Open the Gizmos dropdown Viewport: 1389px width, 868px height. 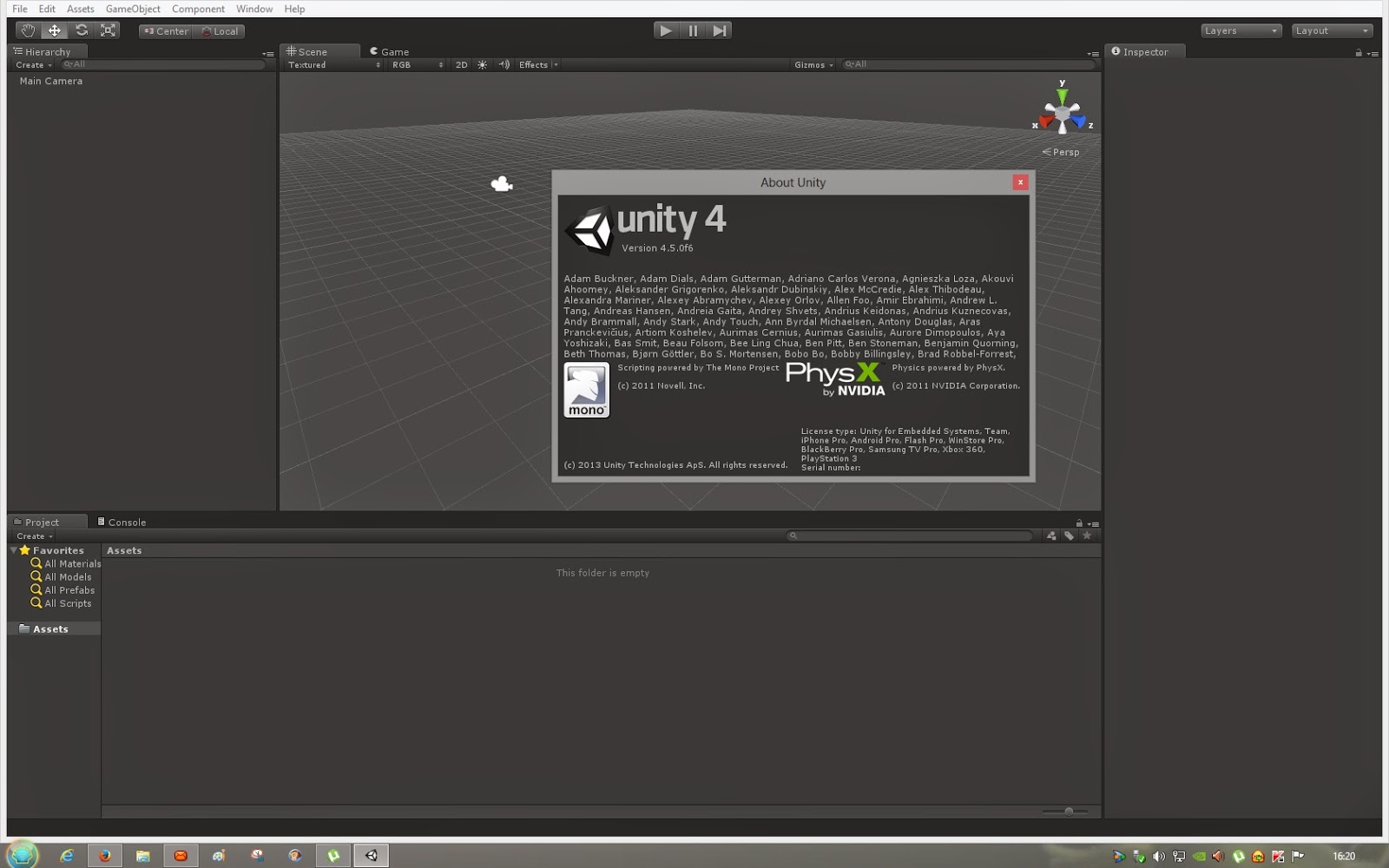813,65
